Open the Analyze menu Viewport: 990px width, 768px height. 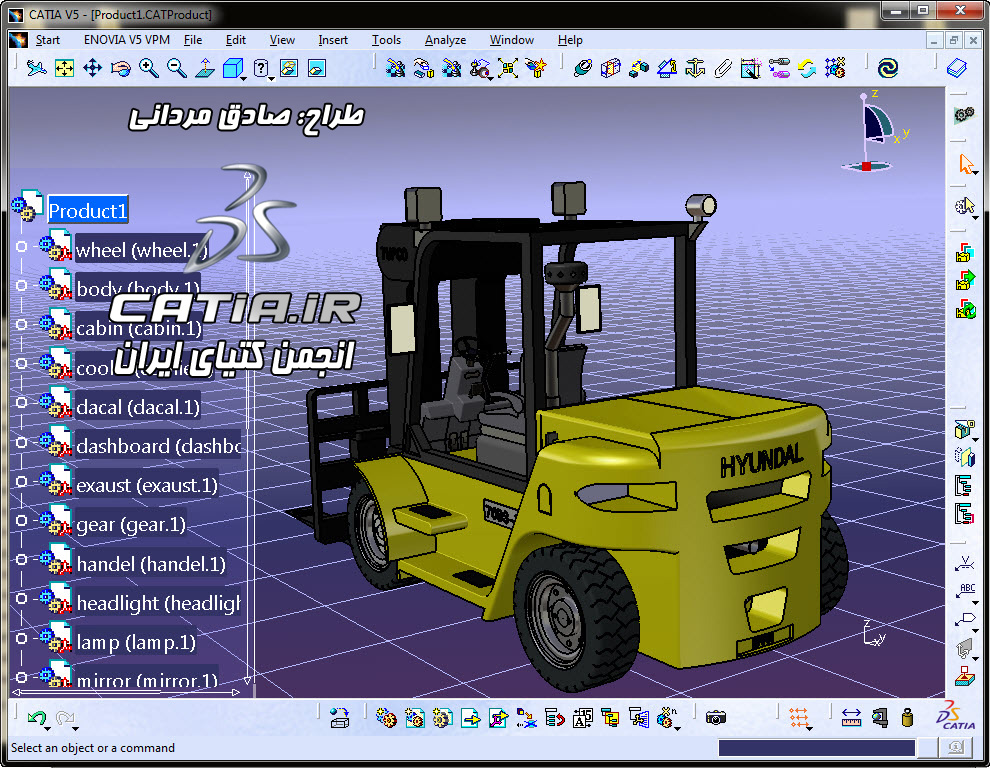[445, 40]
